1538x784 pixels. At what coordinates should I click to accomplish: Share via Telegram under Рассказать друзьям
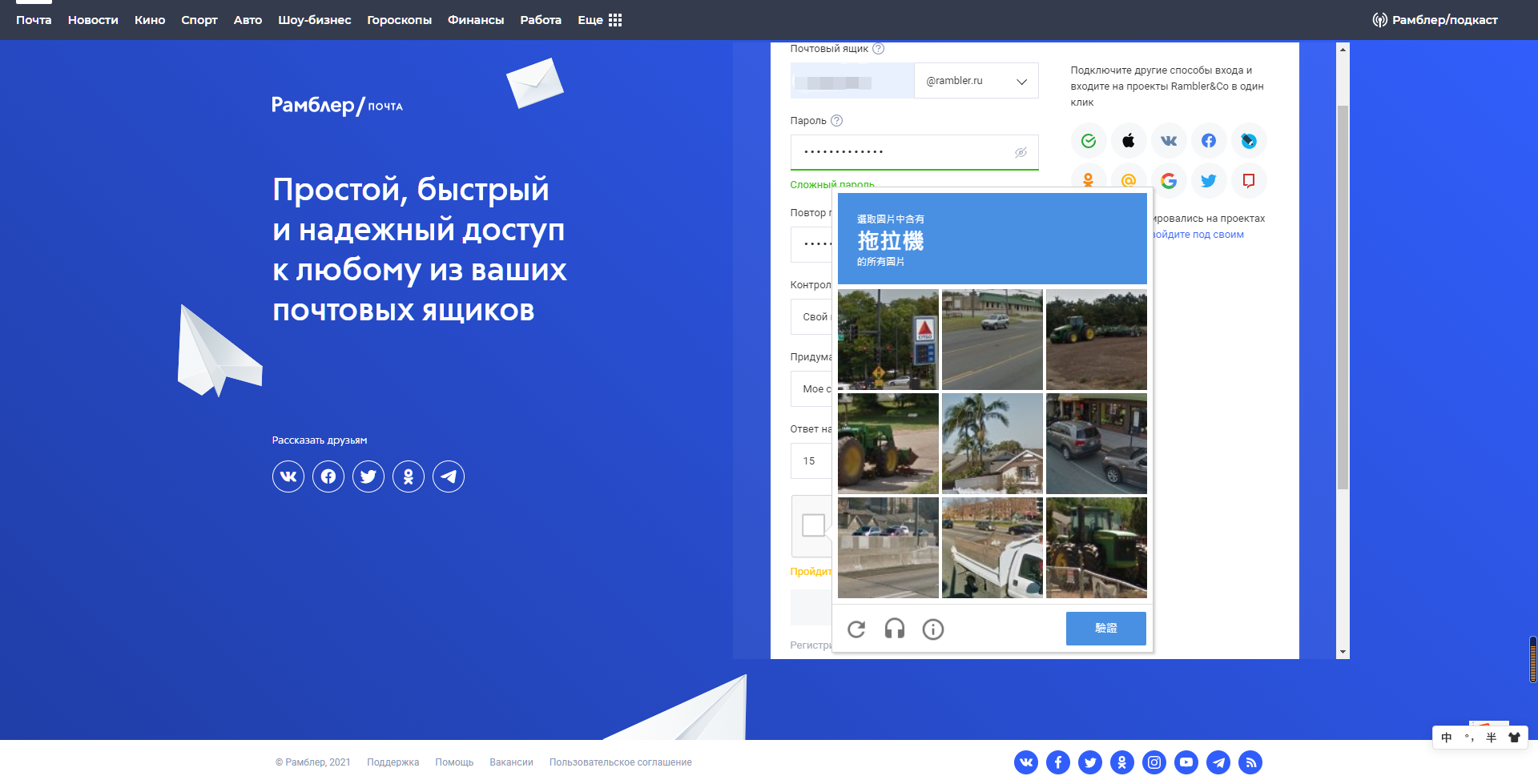coord(449,476)
